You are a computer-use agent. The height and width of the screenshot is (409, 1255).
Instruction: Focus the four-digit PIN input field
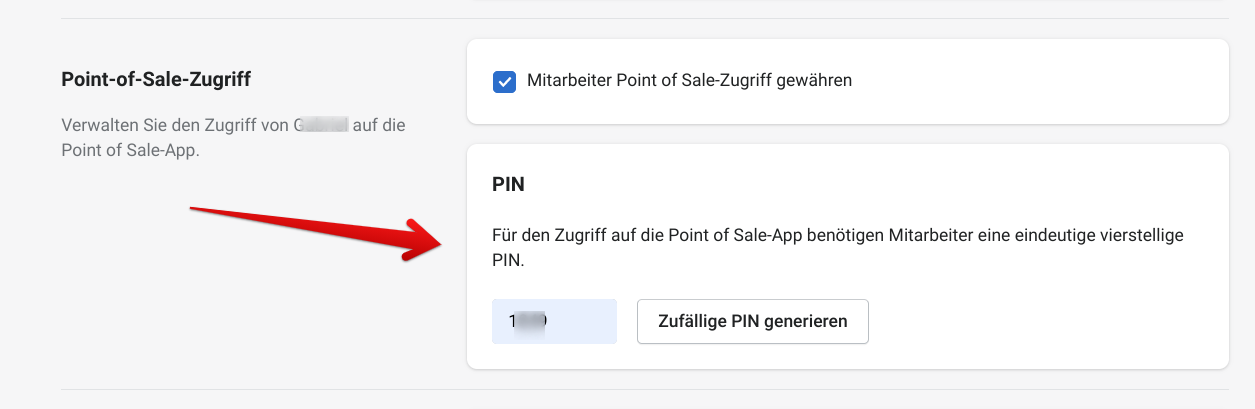(554, 321)
